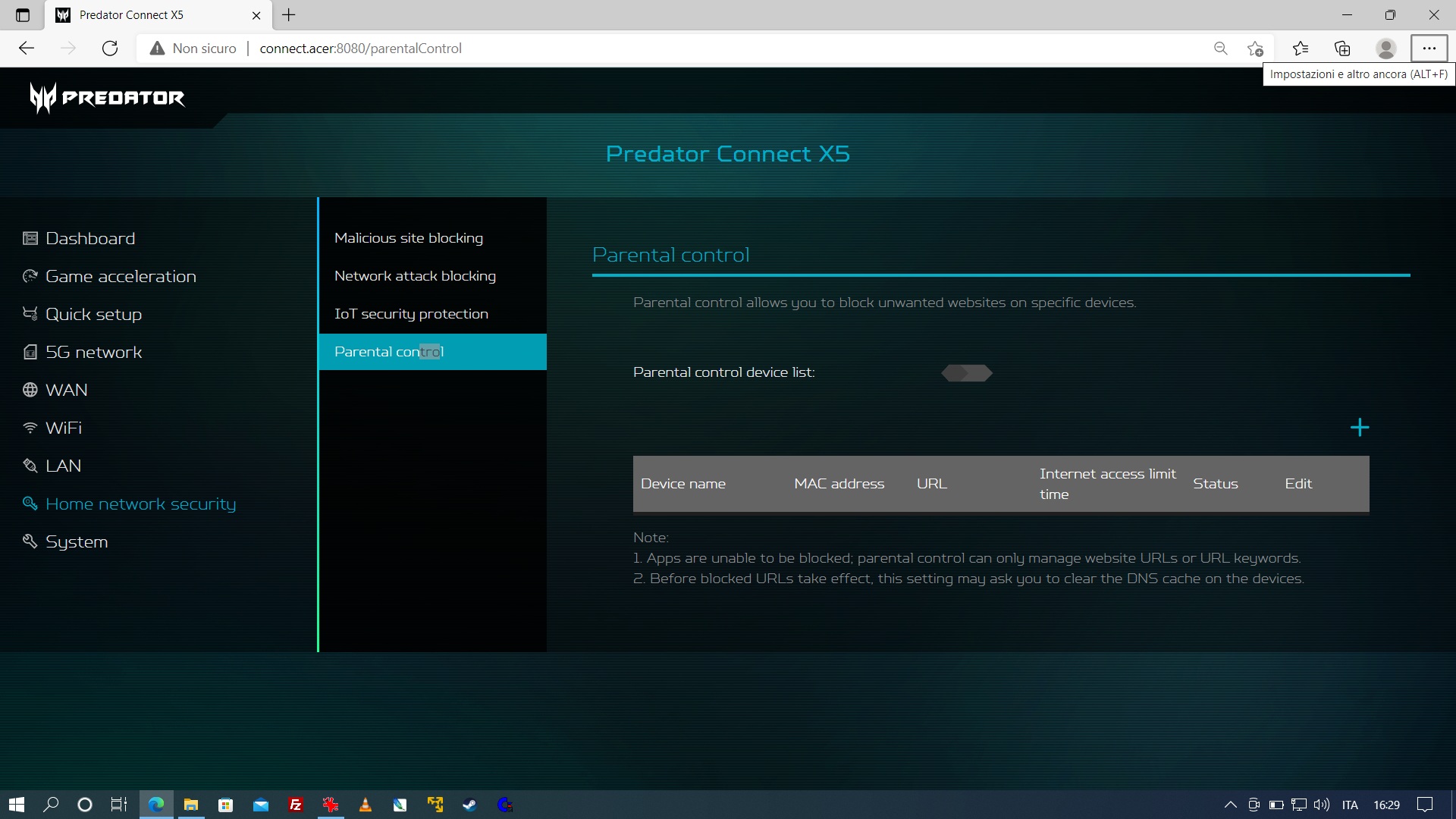Image resolution: width=1456 pixels, height=819 pixels.
Task: Open Game acceleration in sidebar
Action: (x=109, y=276)
